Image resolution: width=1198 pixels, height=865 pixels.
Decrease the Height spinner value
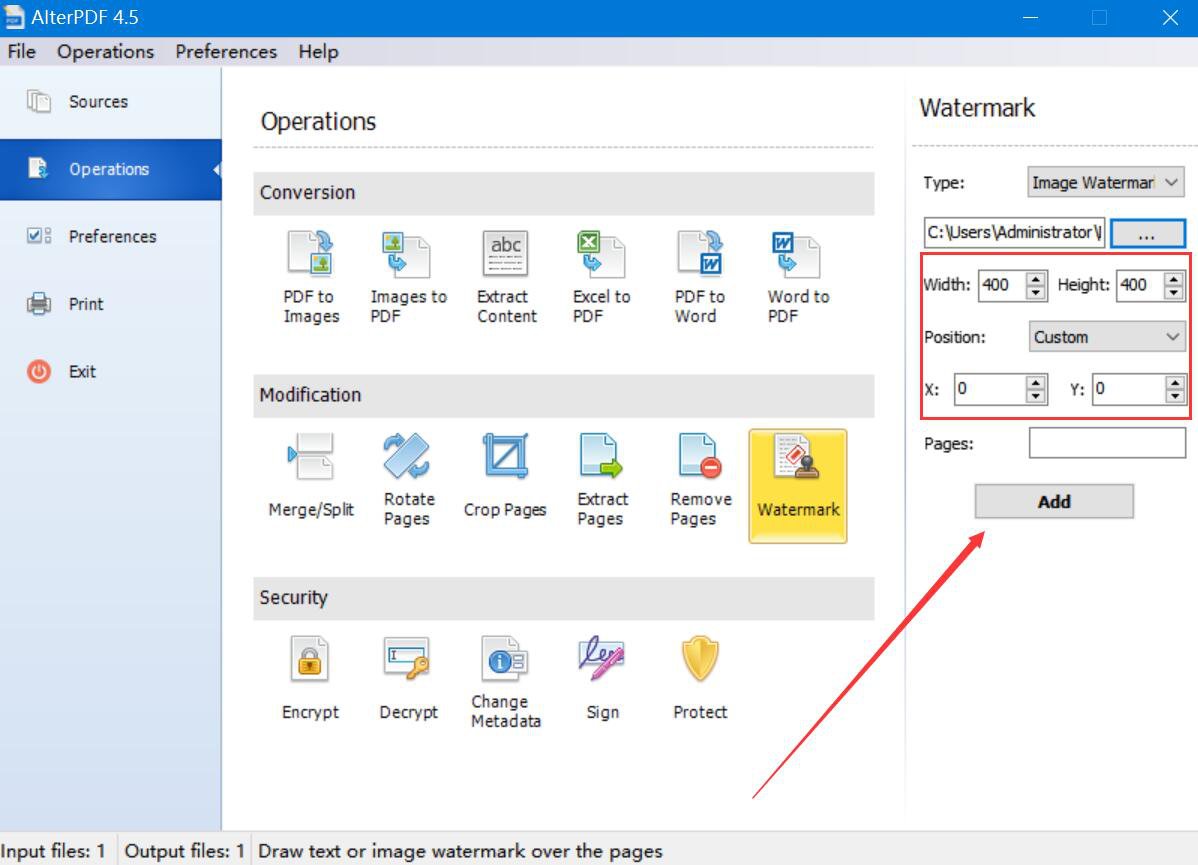pos(1174,293)
